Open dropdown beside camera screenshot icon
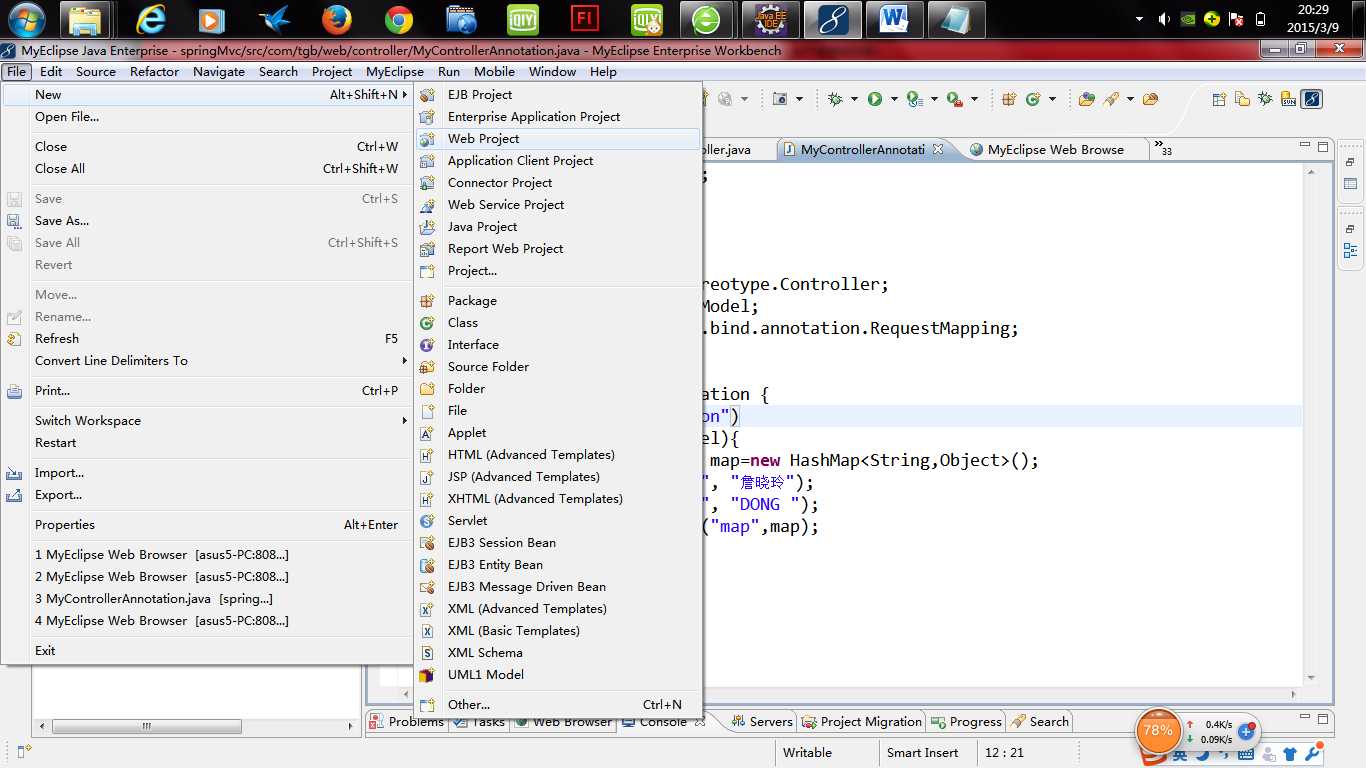 pos(799,99)
